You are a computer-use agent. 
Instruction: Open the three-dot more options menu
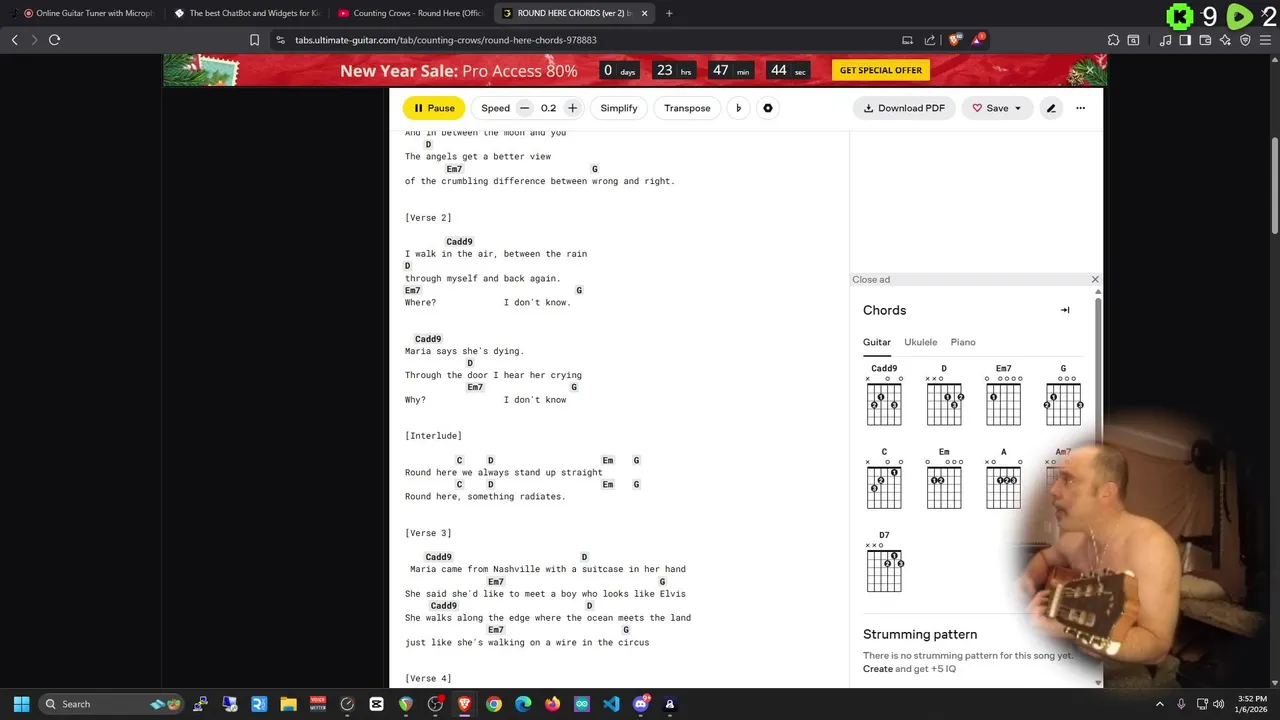(1080, 108)
